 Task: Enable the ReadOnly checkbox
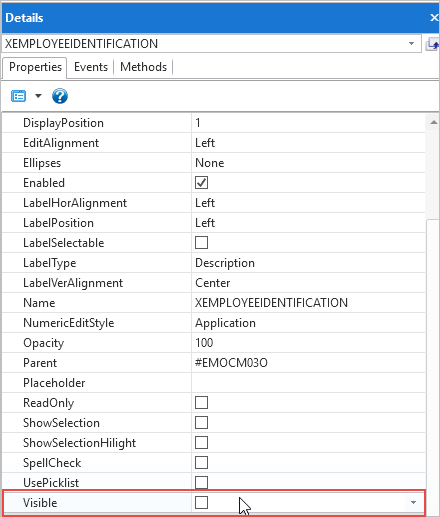coord(201,403)
